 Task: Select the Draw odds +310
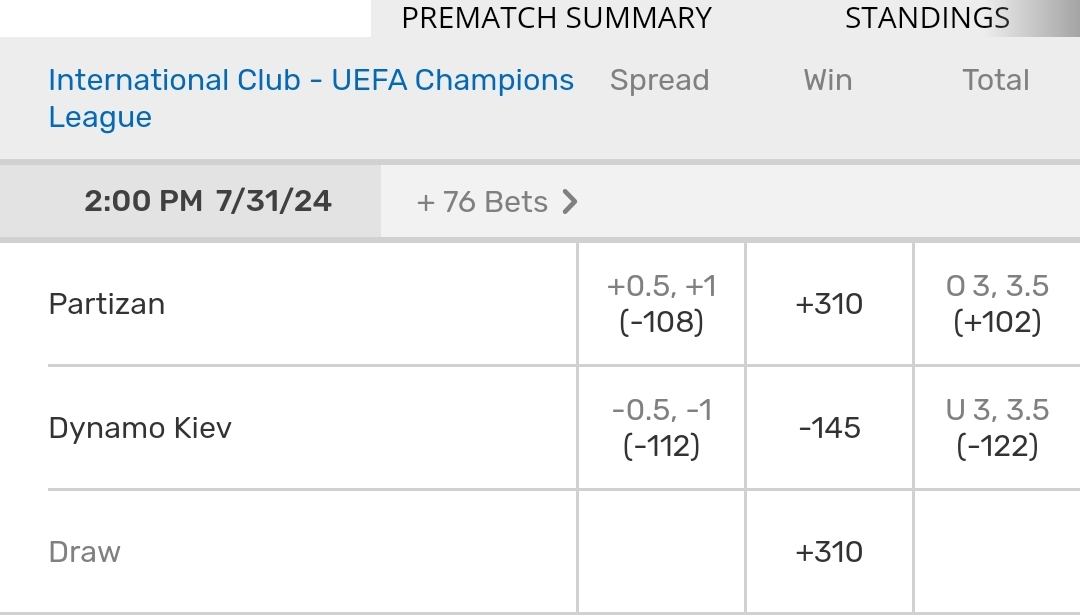point(829,552)
